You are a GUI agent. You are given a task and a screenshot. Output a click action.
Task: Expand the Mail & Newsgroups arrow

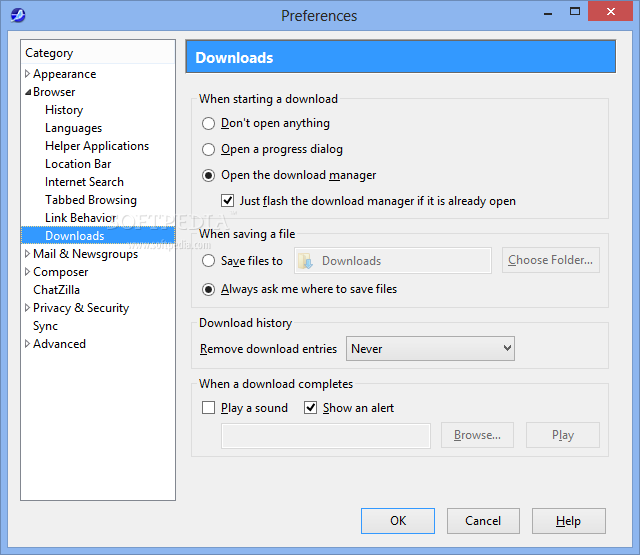pos(27,254)
